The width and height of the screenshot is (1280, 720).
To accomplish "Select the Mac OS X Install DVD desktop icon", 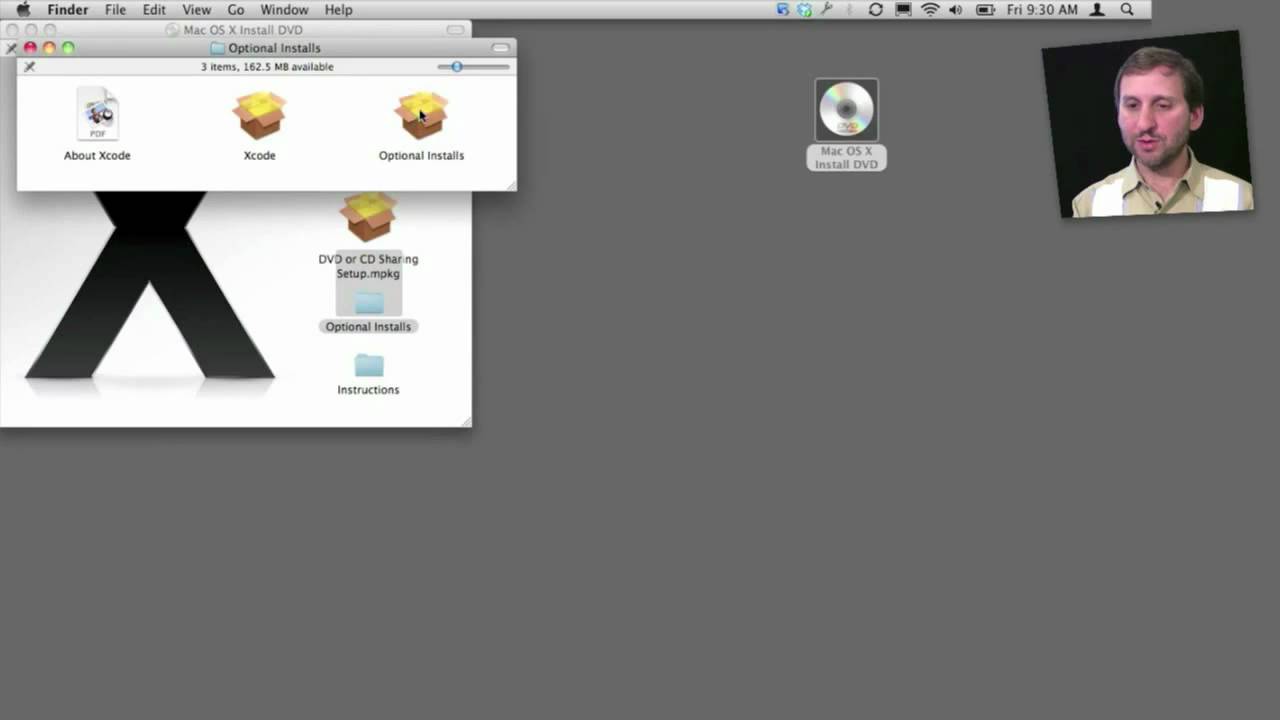I will coord(846,110).
